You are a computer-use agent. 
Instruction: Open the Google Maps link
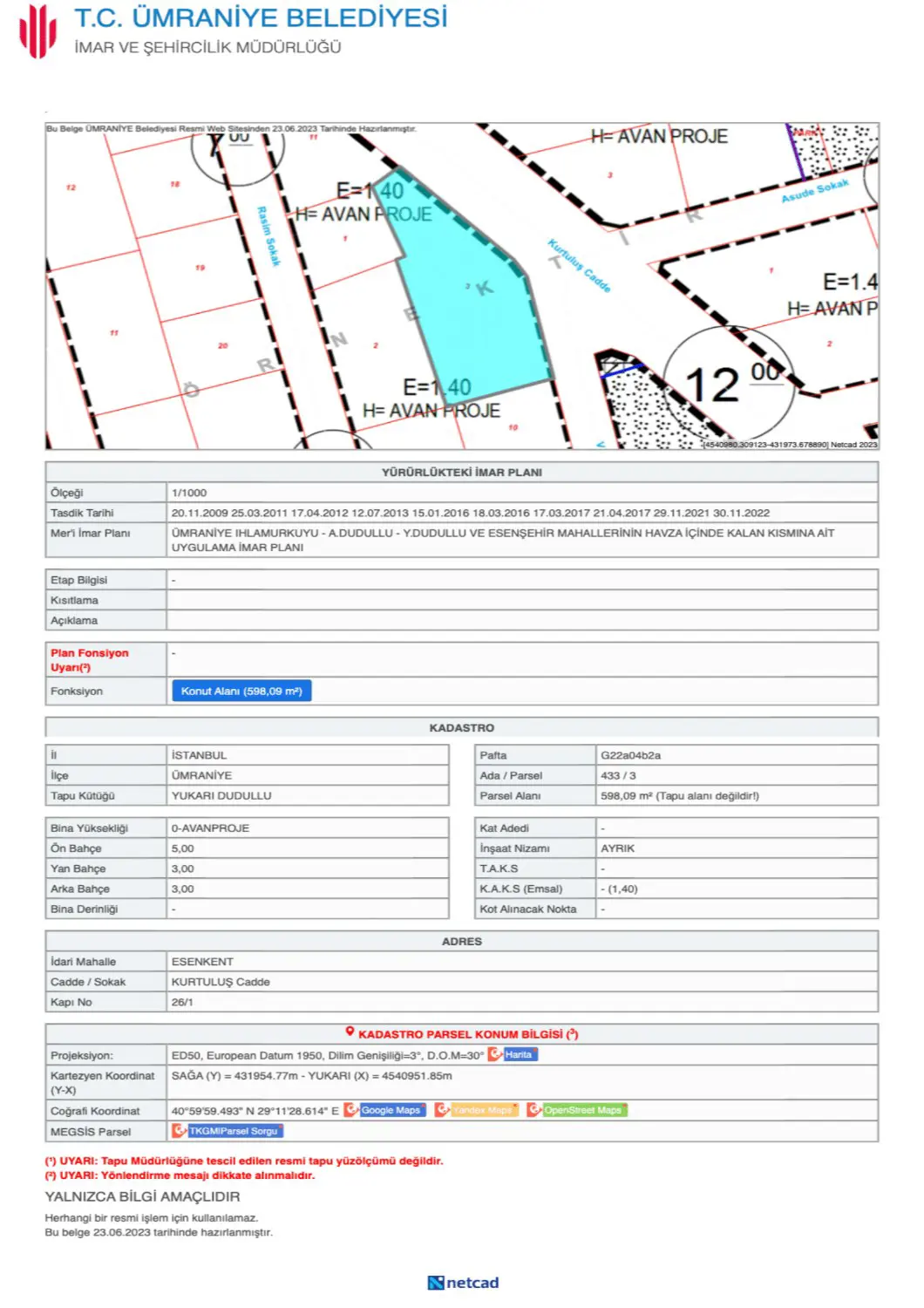point(391,1110)
